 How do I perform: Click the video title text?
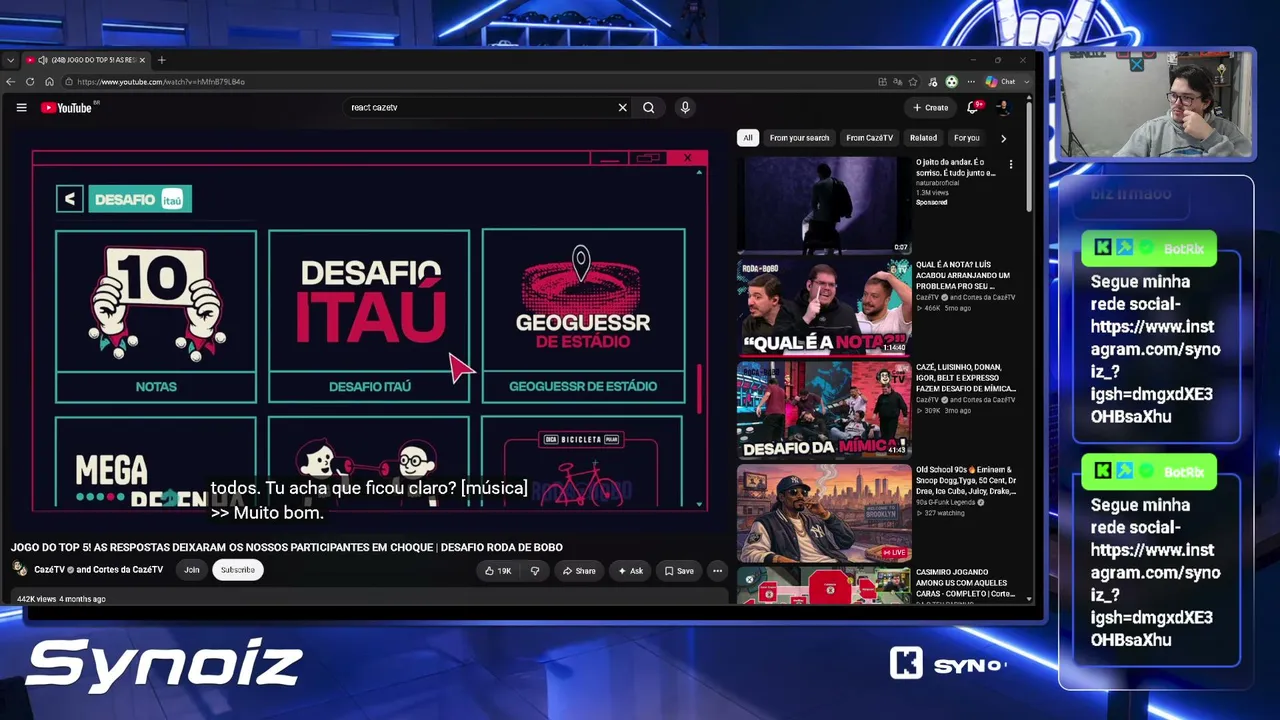(x=287, y=547)
